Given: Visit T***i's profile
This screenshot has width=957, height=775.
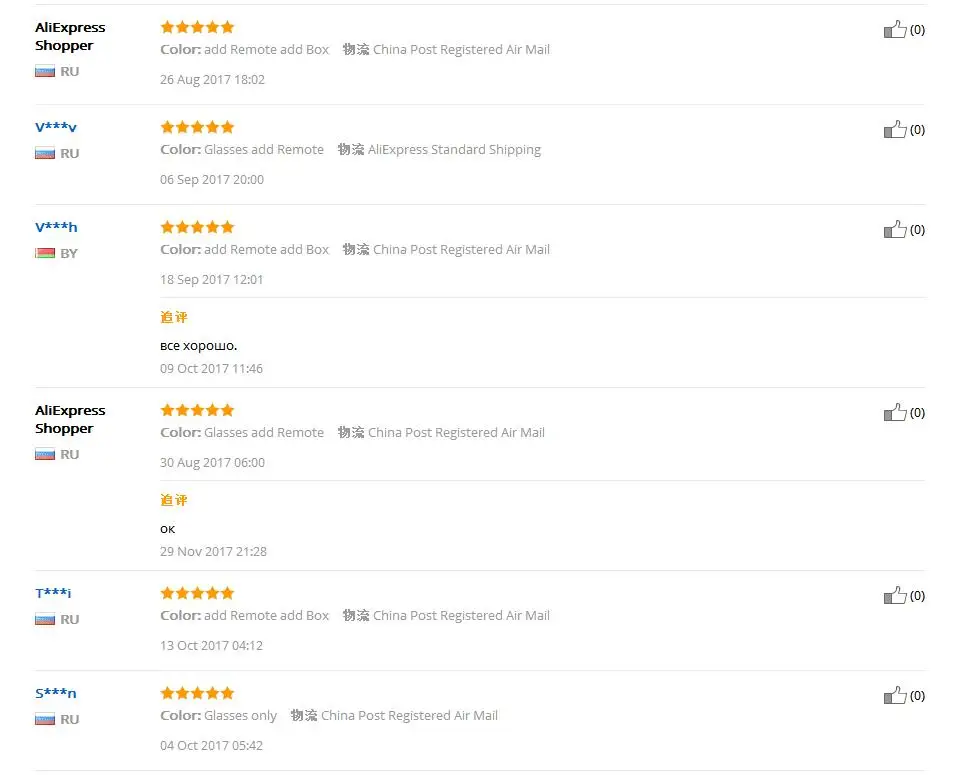Looking at the screenshot, I should click(x=53, y=593).
